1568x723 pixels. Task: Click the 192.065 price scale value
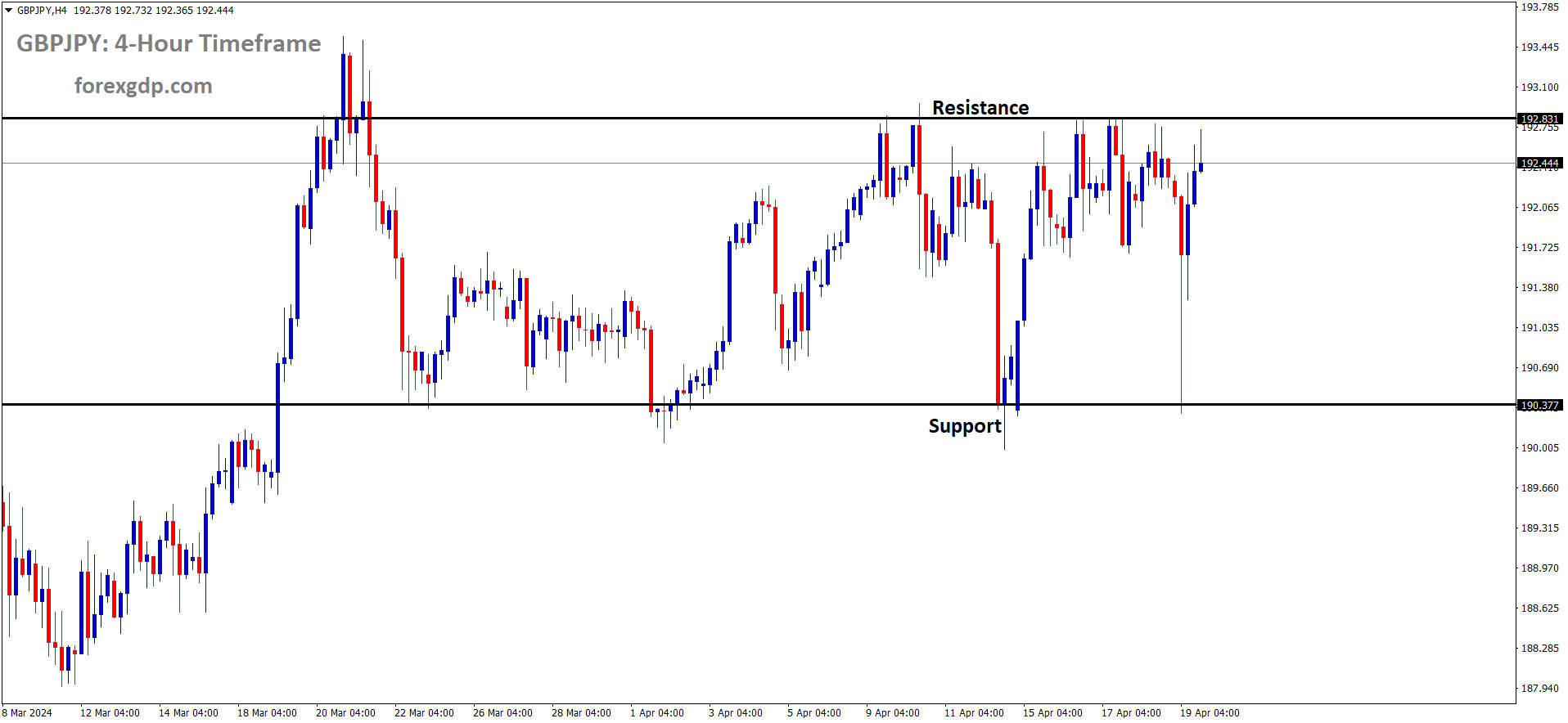[x=1539, y=208]
